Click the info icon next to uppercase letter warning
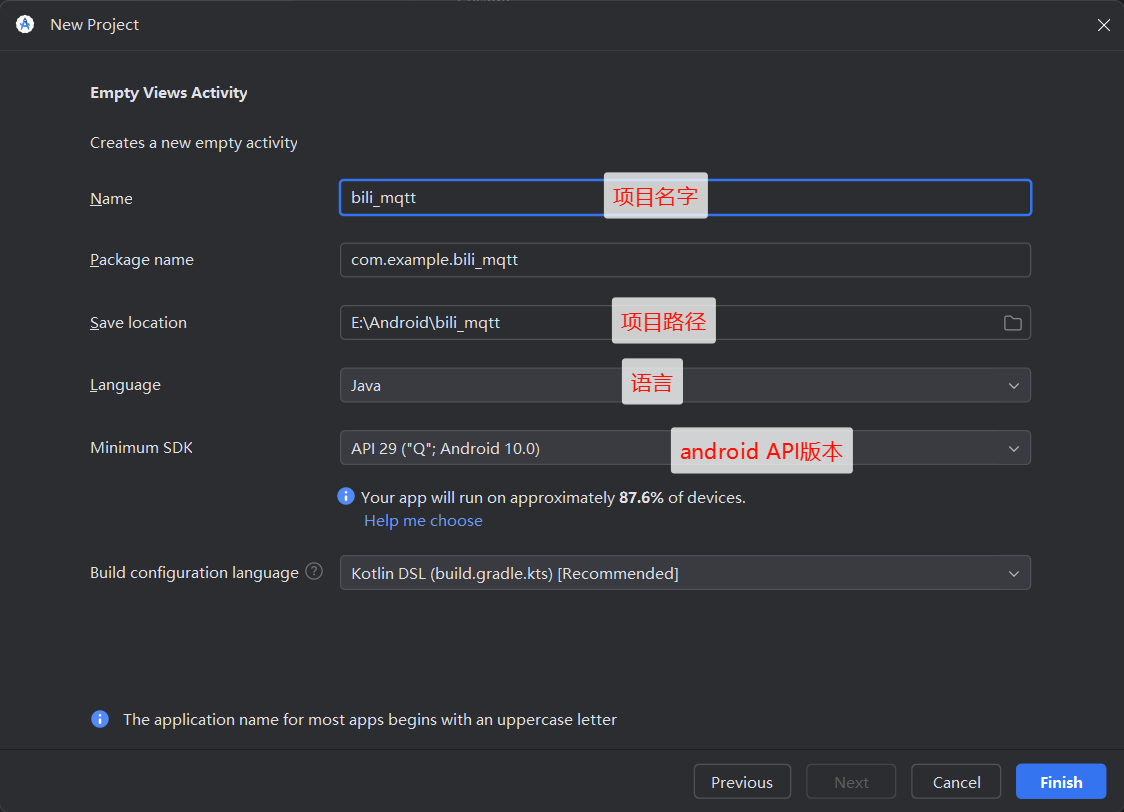Screen dimensions: 1124x812 click(100, 719)
